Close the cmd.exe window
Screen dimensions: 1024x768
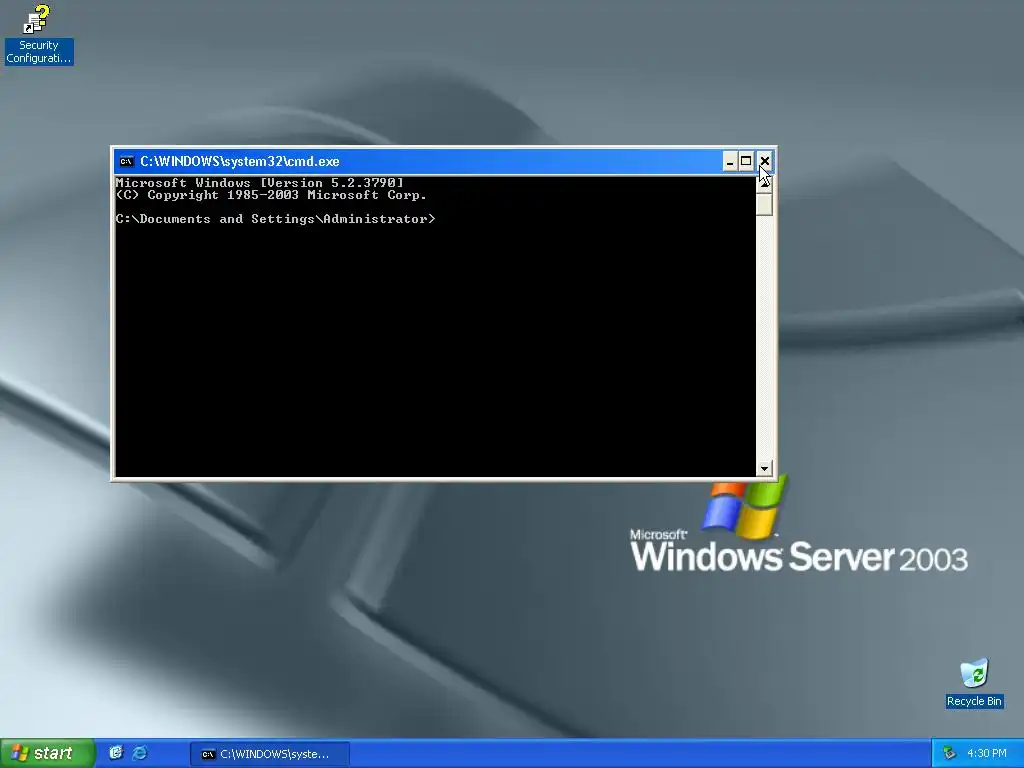764,161
